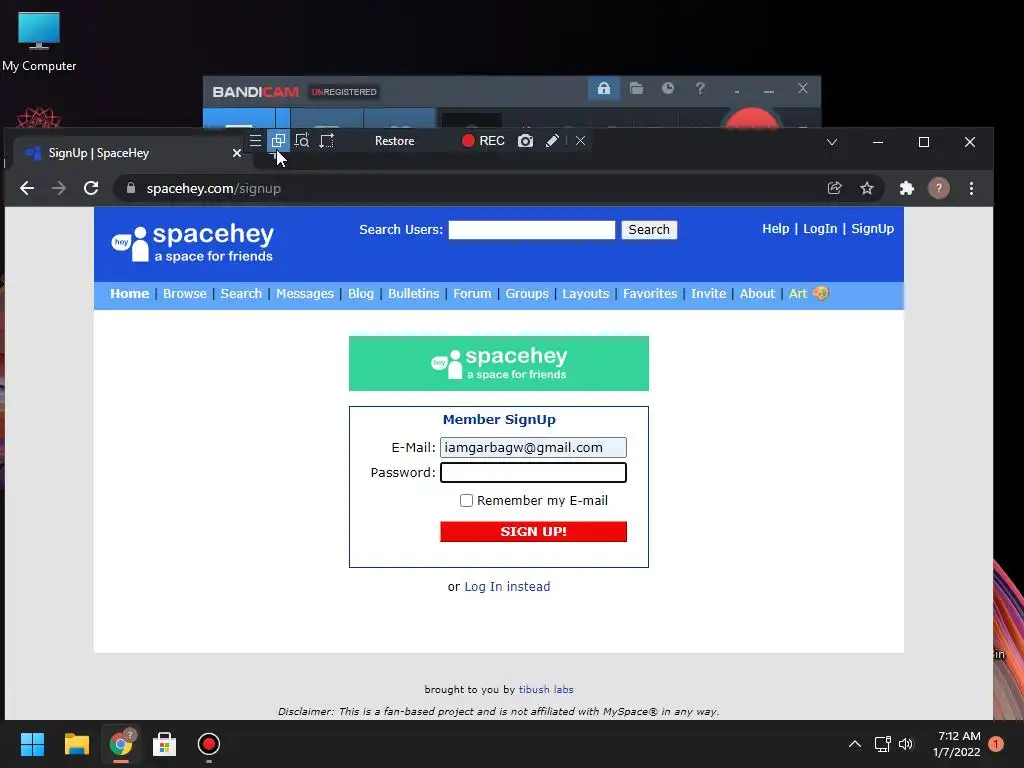Click the red SIGN UP! button
The height and width of the screenshot is (768, 1024).
[533, 532]
